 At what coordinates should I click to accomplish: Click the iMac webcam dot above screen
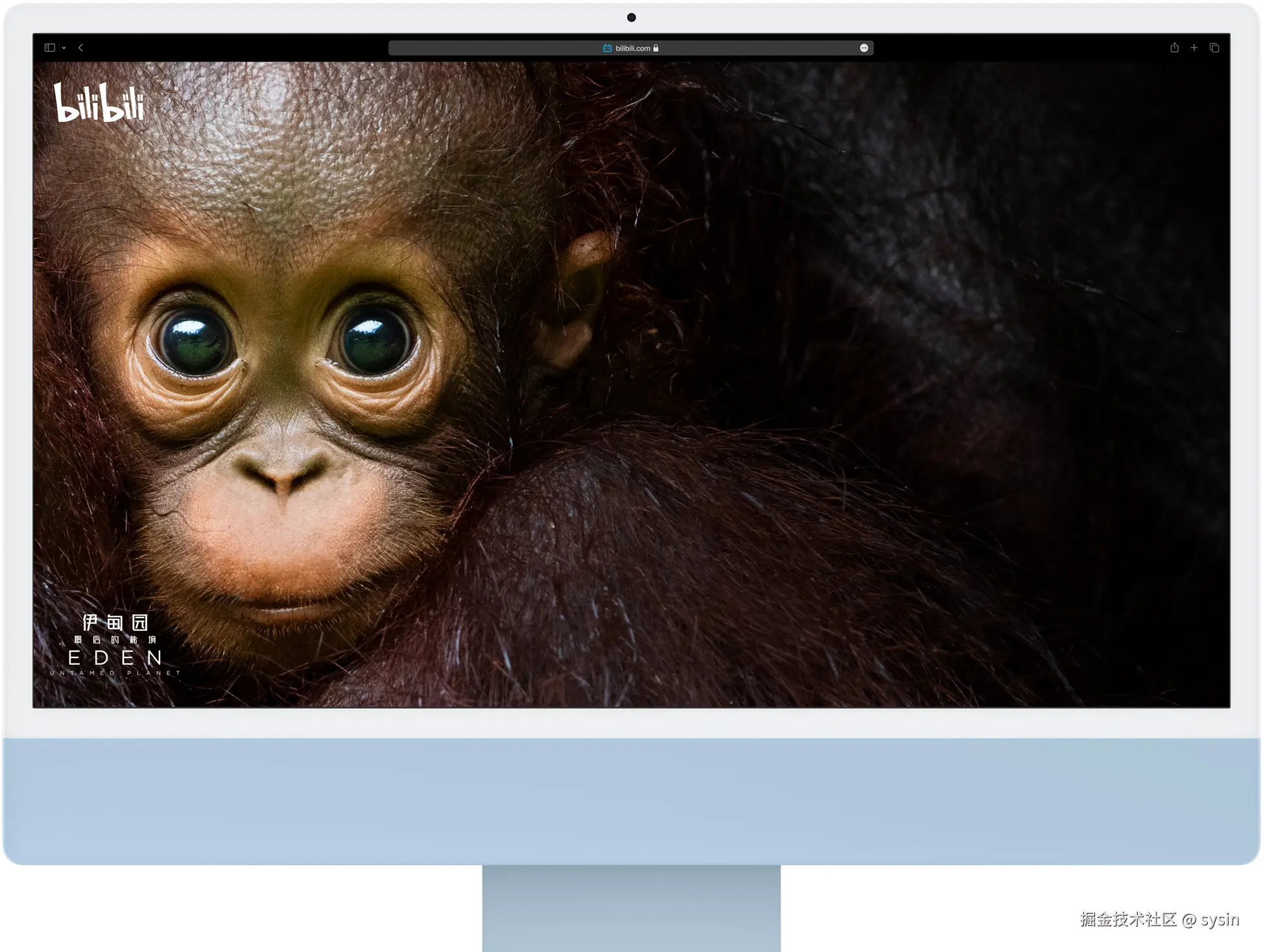pyautogui.click(x=631, y=18)
